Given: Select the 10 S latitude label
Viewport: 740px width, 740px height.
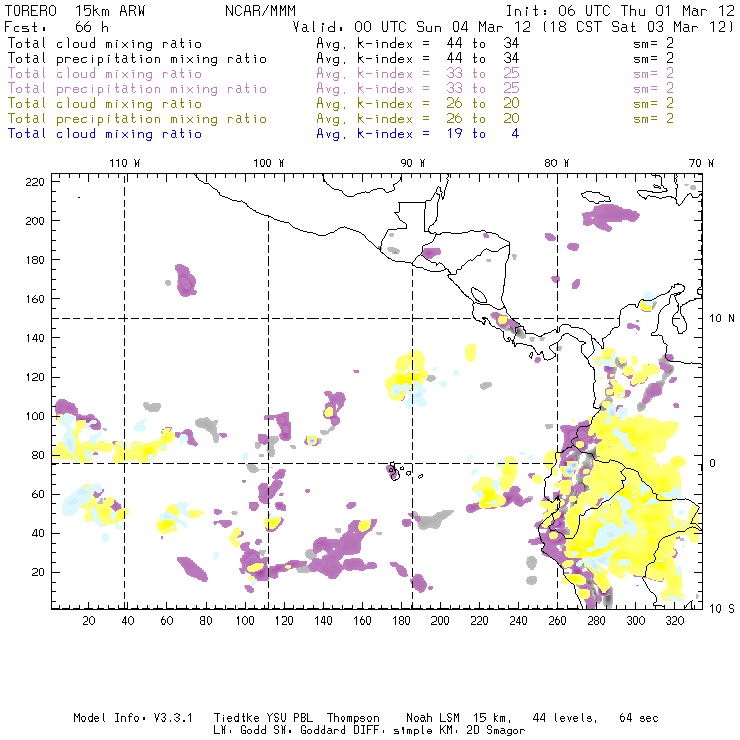Looking at the screenshot, I should pos(722,608).
